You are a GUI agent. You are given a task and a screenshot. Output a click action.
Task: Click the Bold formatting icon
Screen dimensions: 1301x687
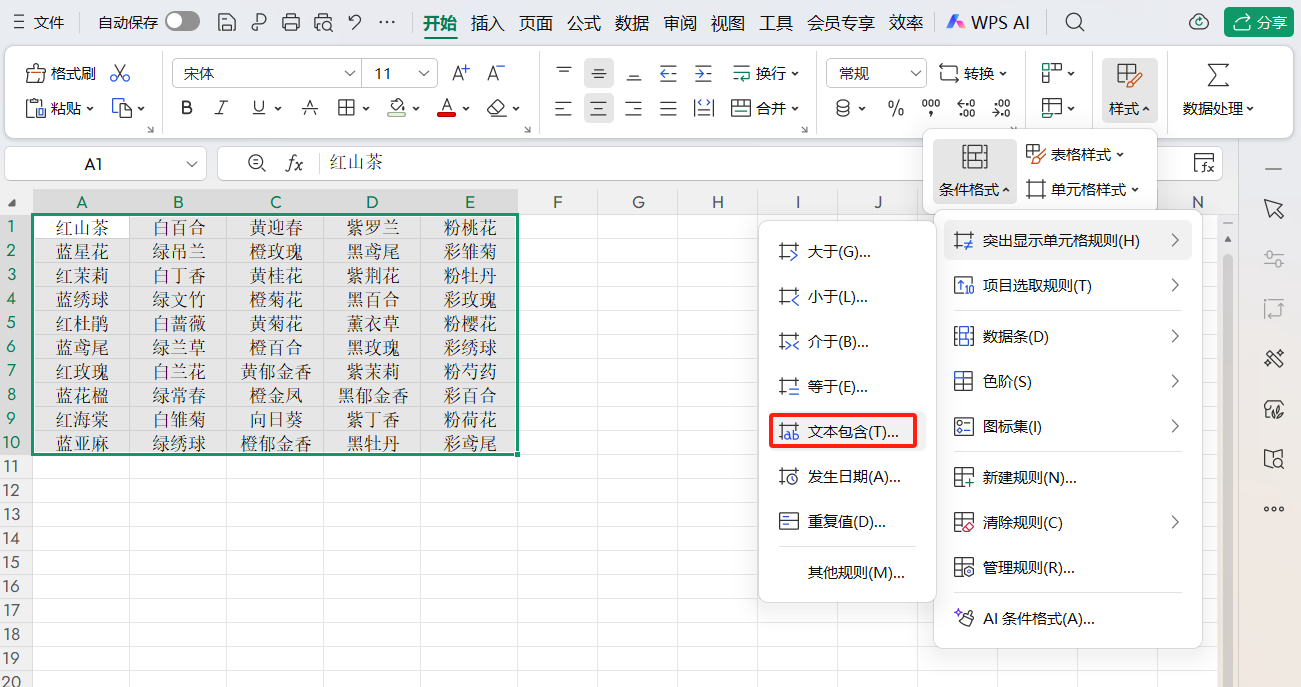click(186, 108)
